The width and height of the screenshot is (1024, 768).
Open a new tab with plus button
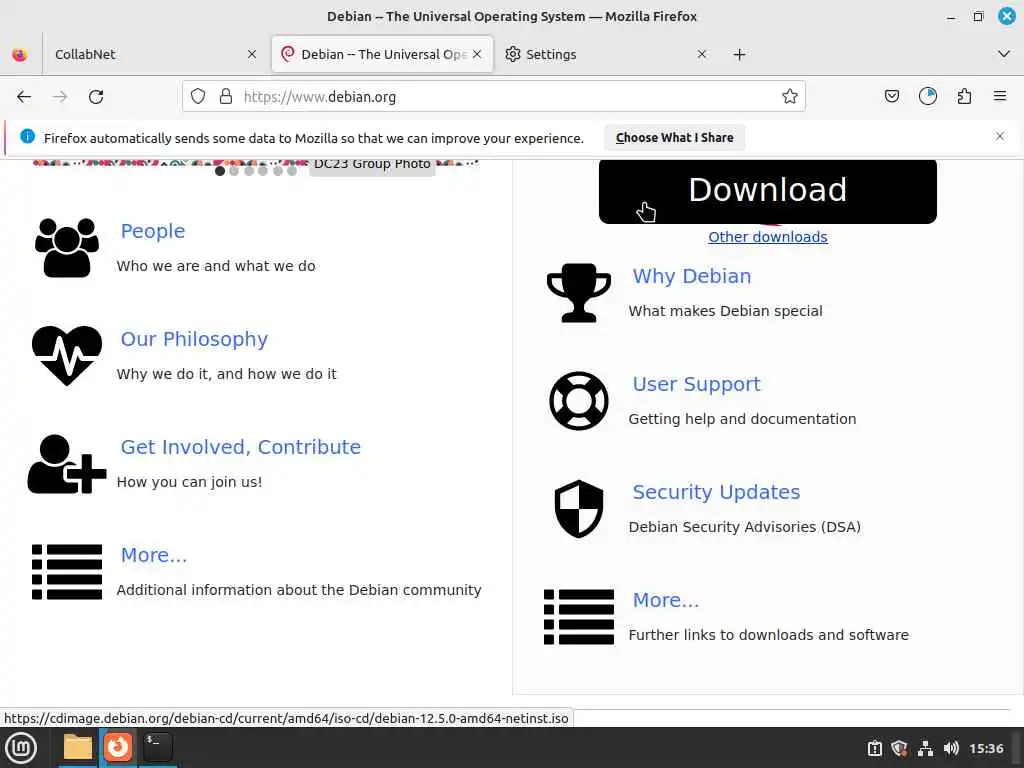pos(739,54)
